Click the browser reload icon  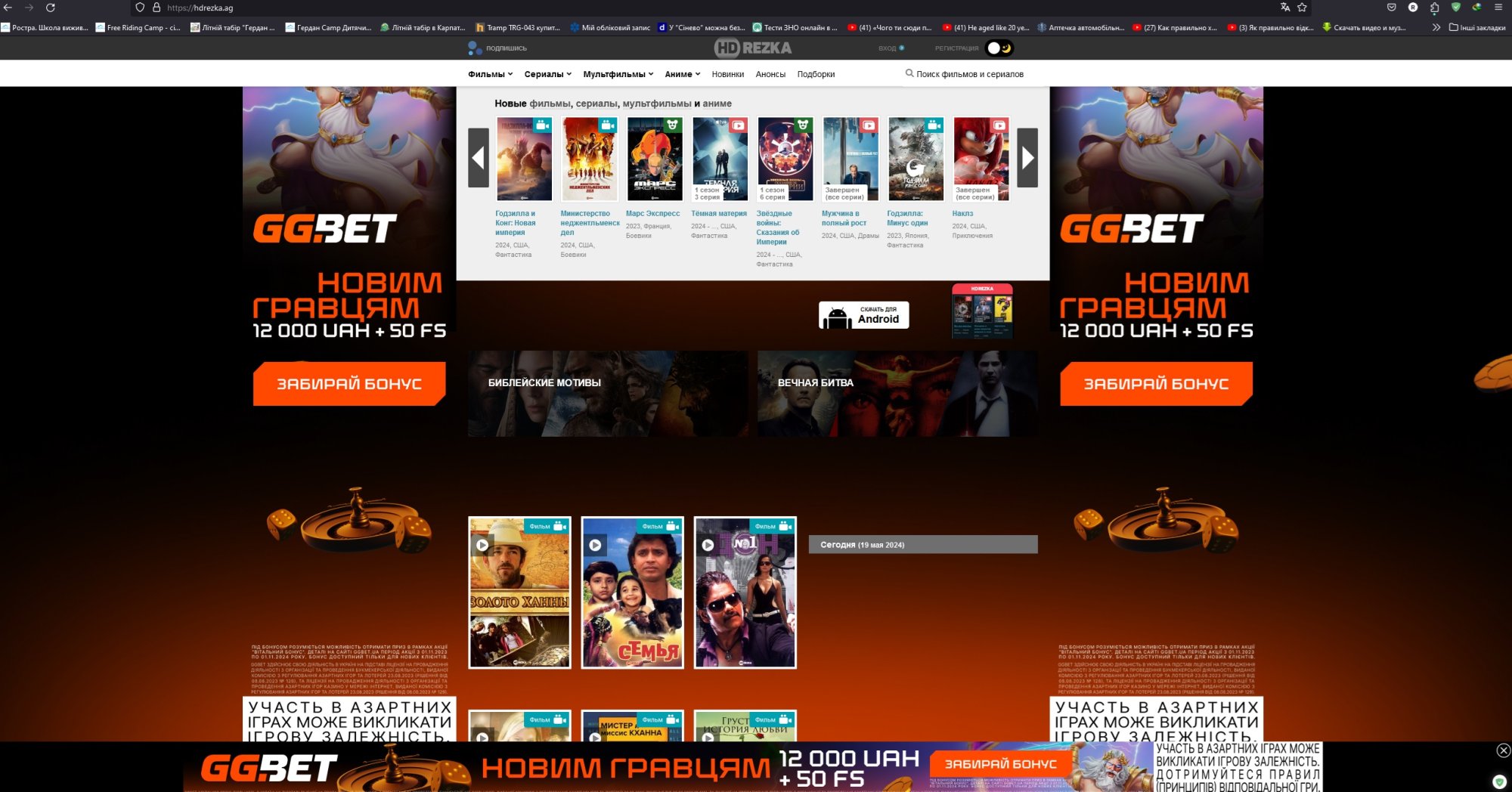[x=51, y=8]
